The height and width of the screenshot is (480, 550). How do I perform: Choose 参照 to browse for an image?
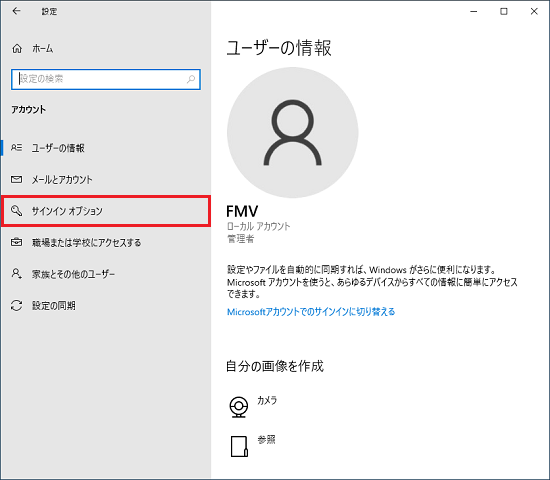266,439
